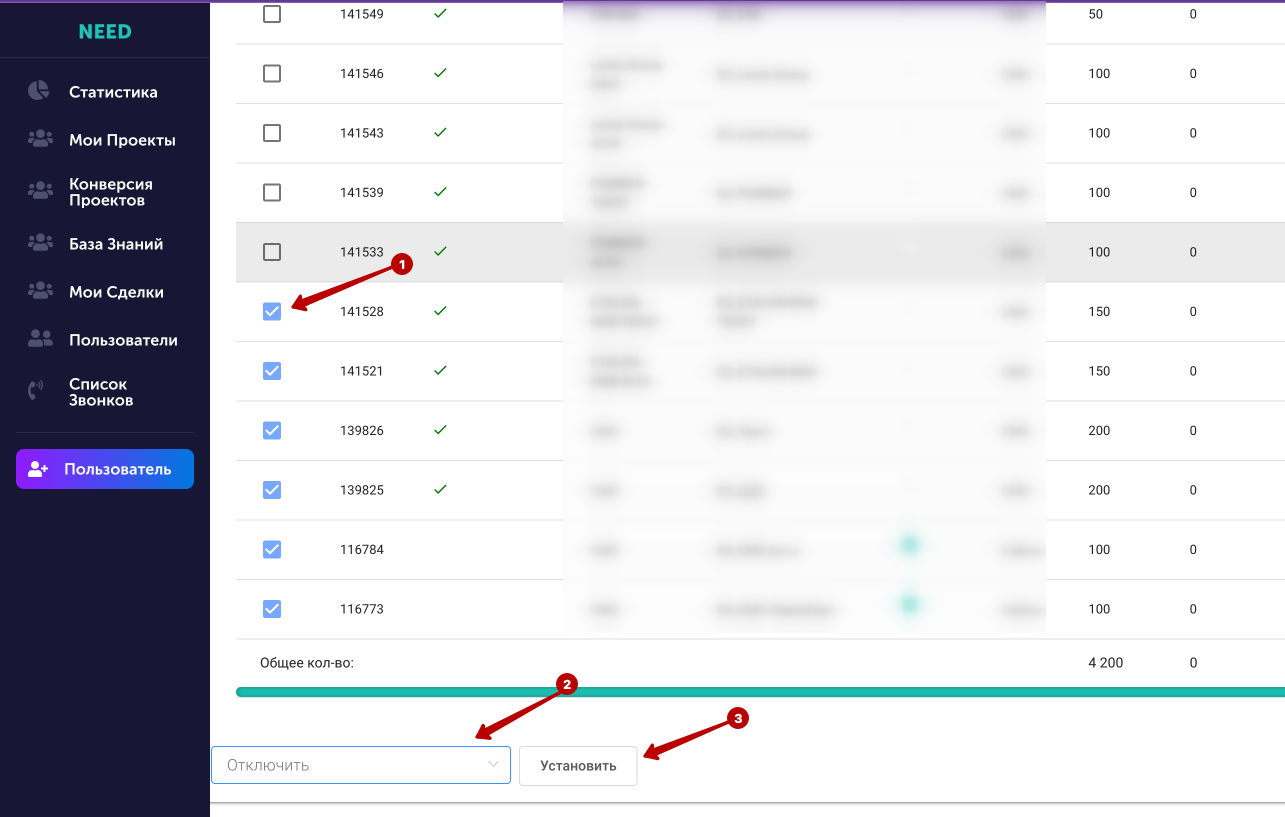The image size is (1285, 817).
Task: Click add-user icon on Пользователь button
Action: click(x=39, y=469)
